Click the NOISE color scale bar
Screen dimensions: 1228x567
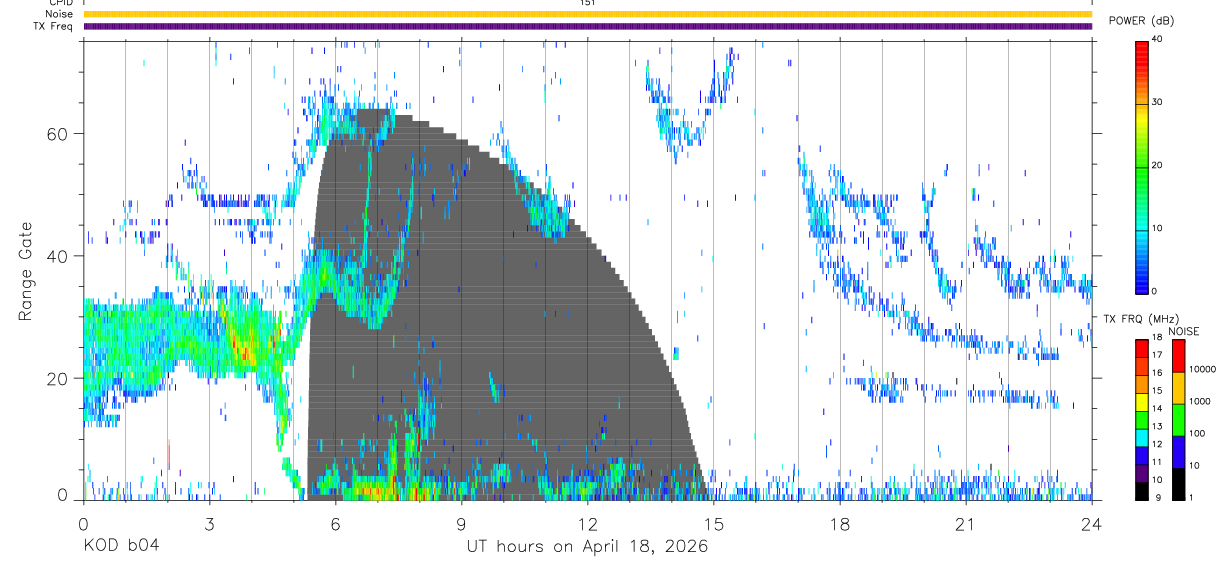point(1179,420)
